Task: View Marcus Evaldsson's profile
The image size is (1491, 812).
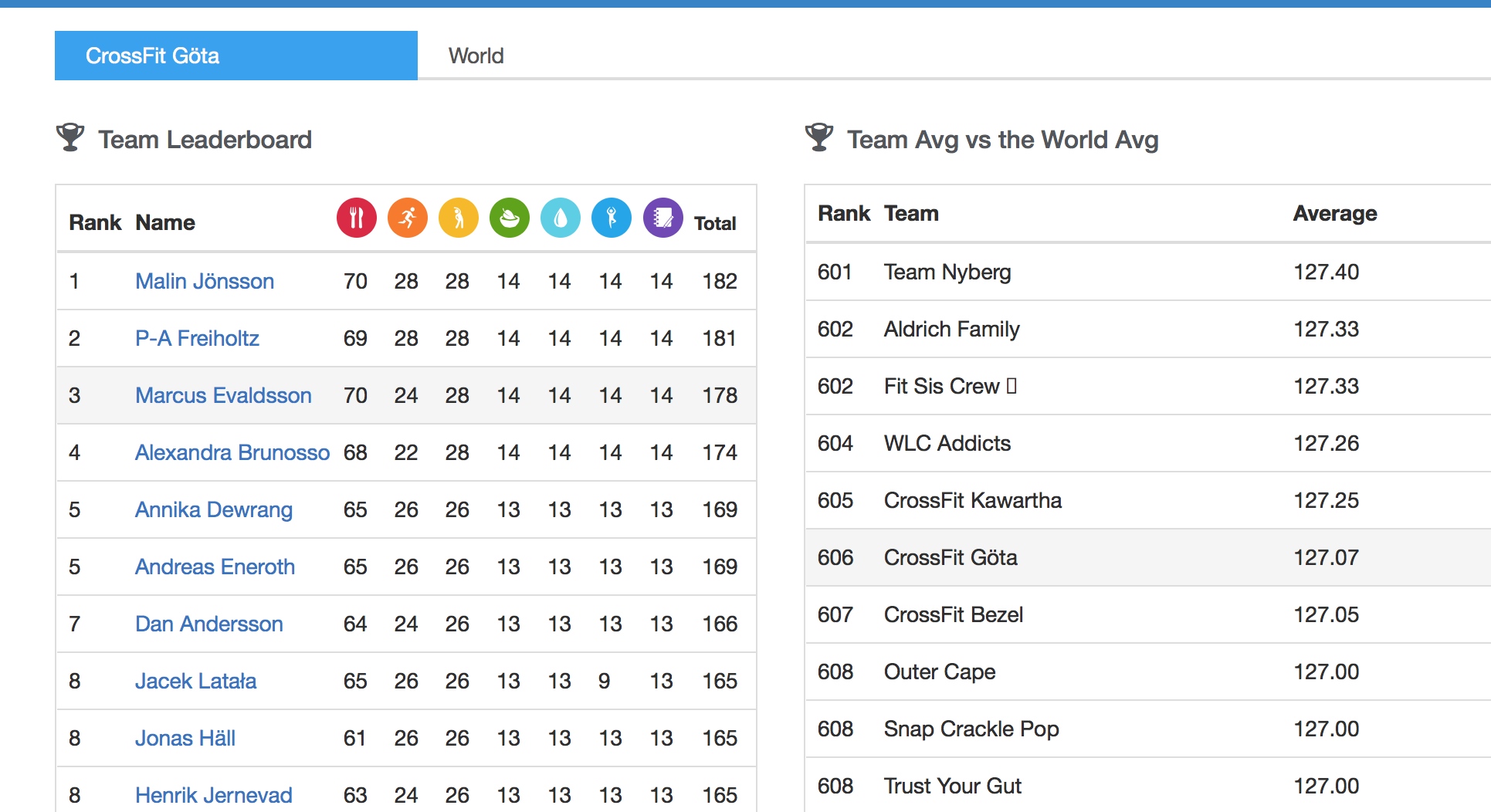Action: [223, 395]
